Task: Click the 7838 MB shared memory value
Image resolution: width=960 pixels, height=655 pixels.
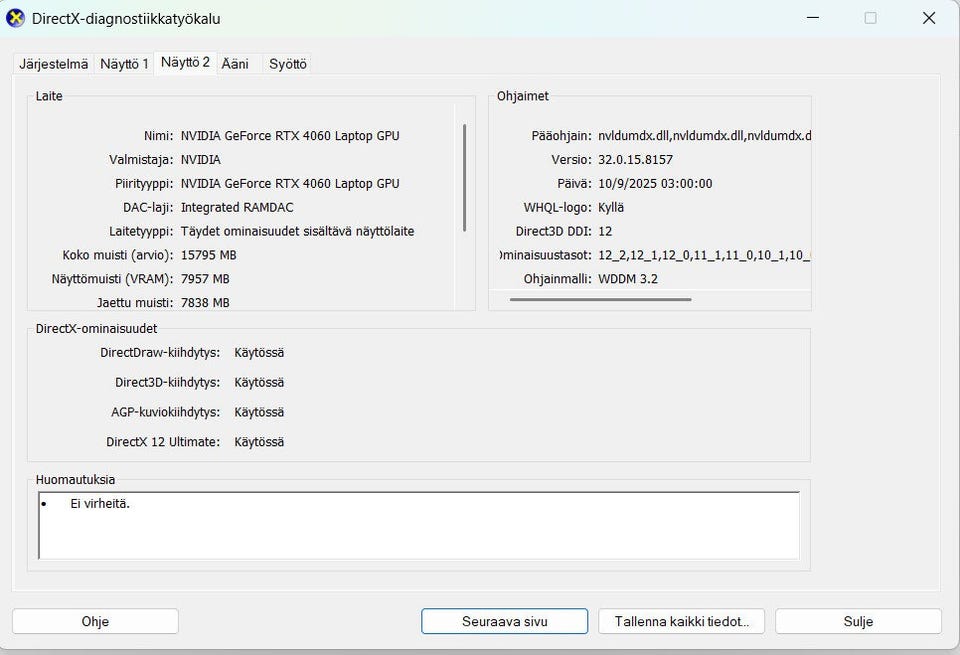Action: click(205, 303)
